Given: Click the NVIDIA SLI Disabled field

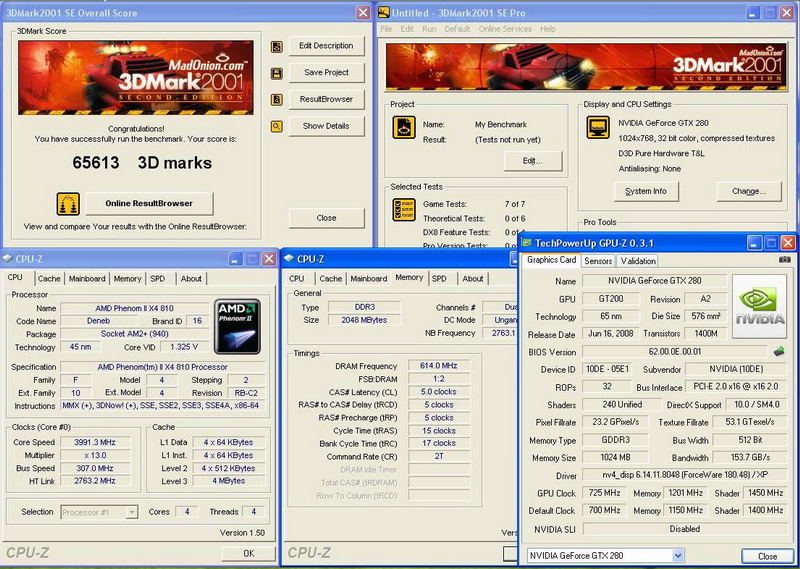Looking at the screenshot, I should pyautogui.click(x=685, y=529).
